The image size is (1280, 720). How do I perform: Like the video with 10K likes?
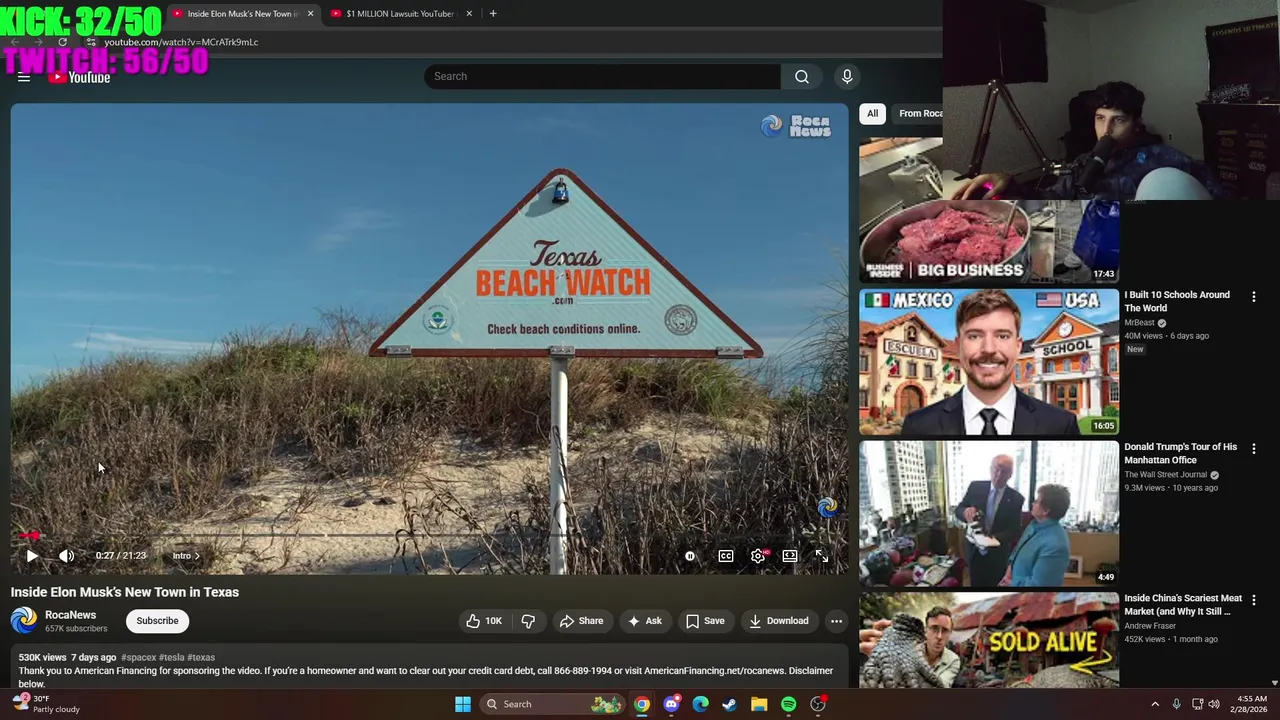tap(484, 621)
